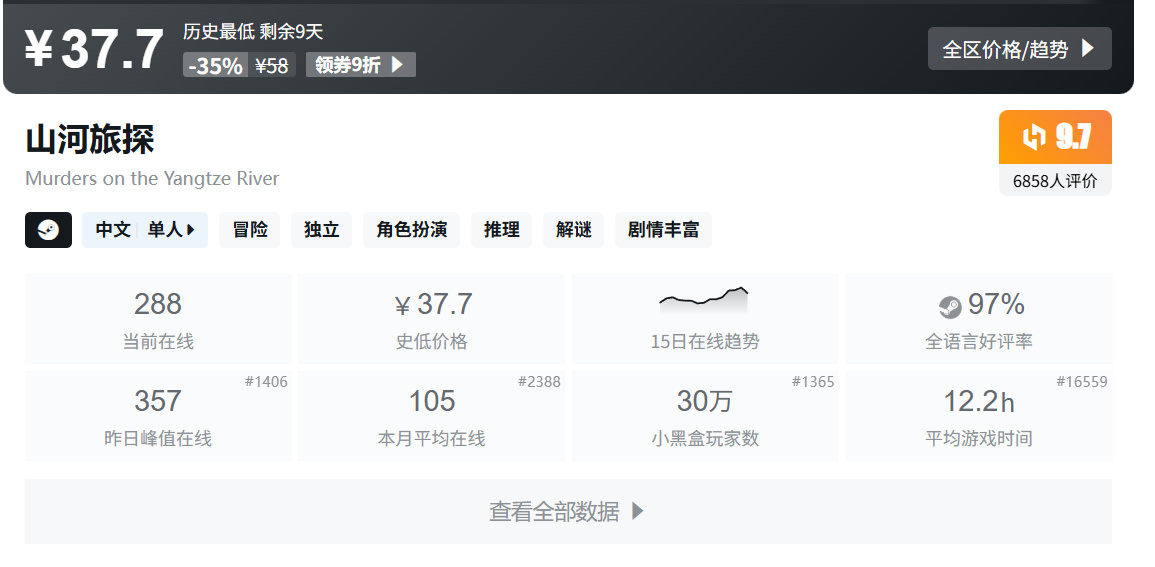
Task: Click the 15日在线趋势 sparkline chart
Action: pos(704,300)
